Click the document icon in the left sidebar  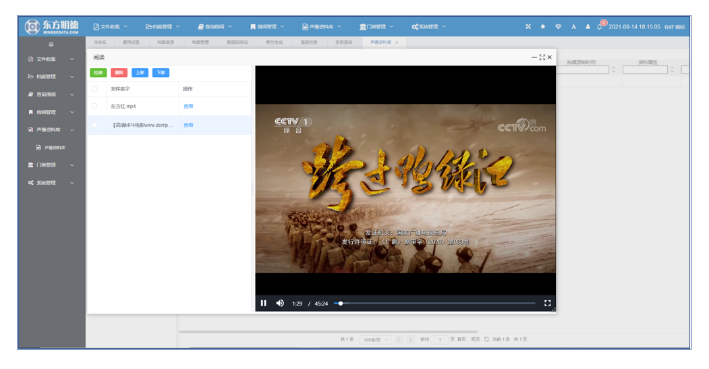click(30, 59)
